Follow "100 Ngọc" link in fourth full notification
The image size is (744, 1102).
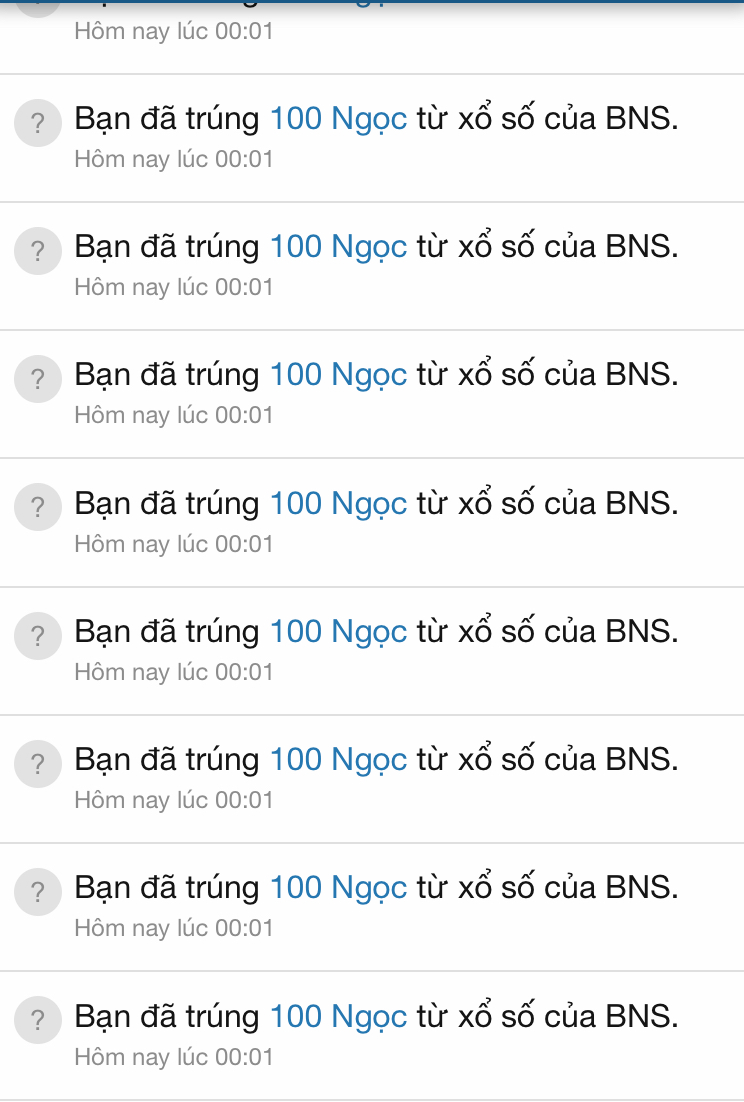pyautogui.click(x=338, y=503)
